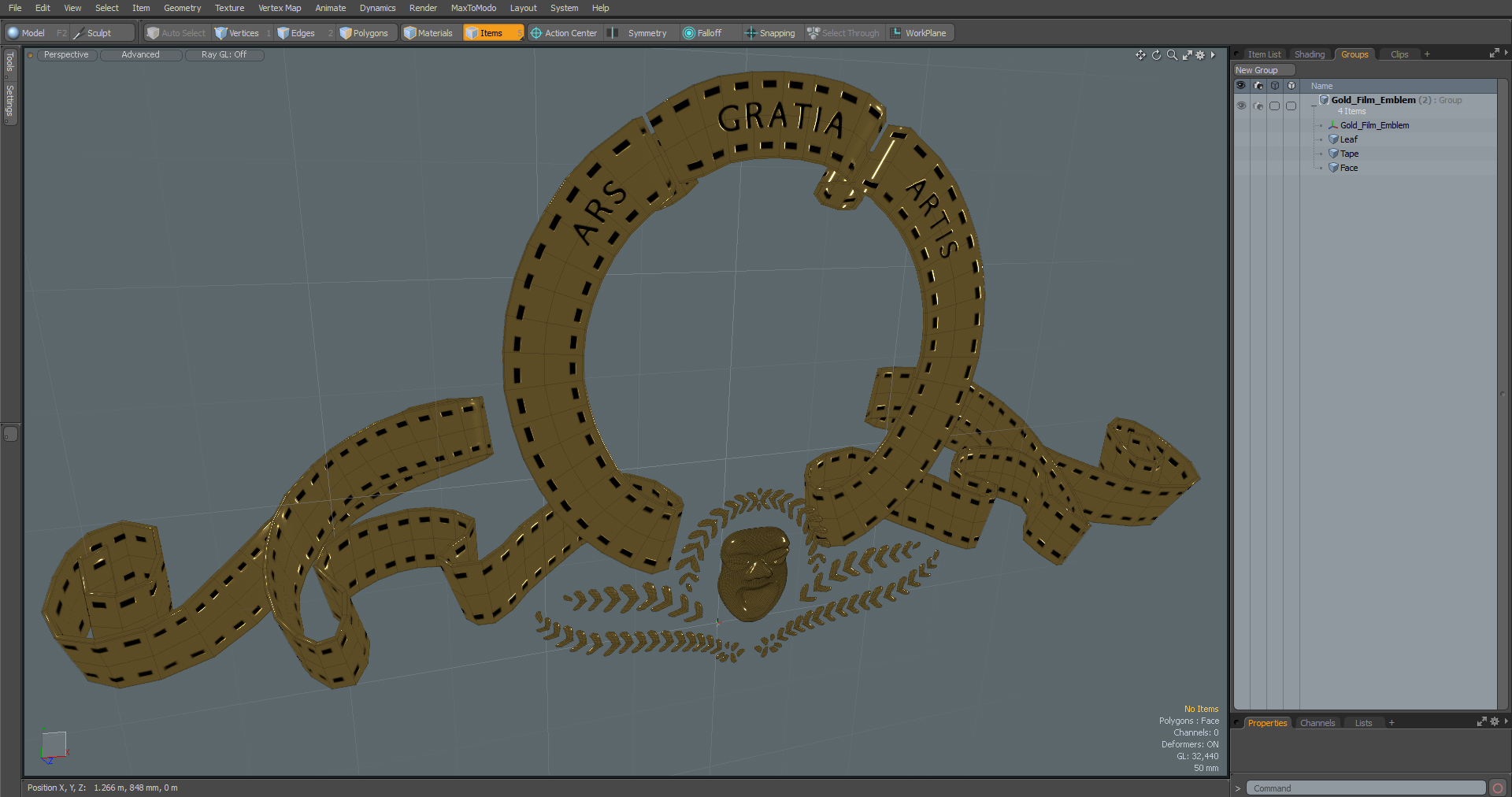
Task: Click the red record macro circle button
Action: pos(1498,788)
